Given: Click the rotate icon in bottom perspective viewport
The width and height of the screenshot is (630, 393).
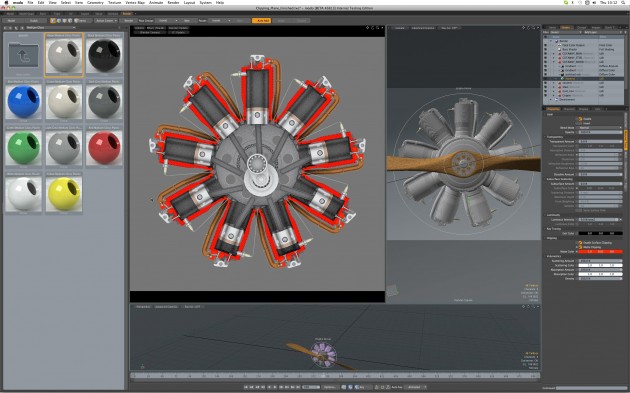Looking at the screenshot, I should [528, 307].
